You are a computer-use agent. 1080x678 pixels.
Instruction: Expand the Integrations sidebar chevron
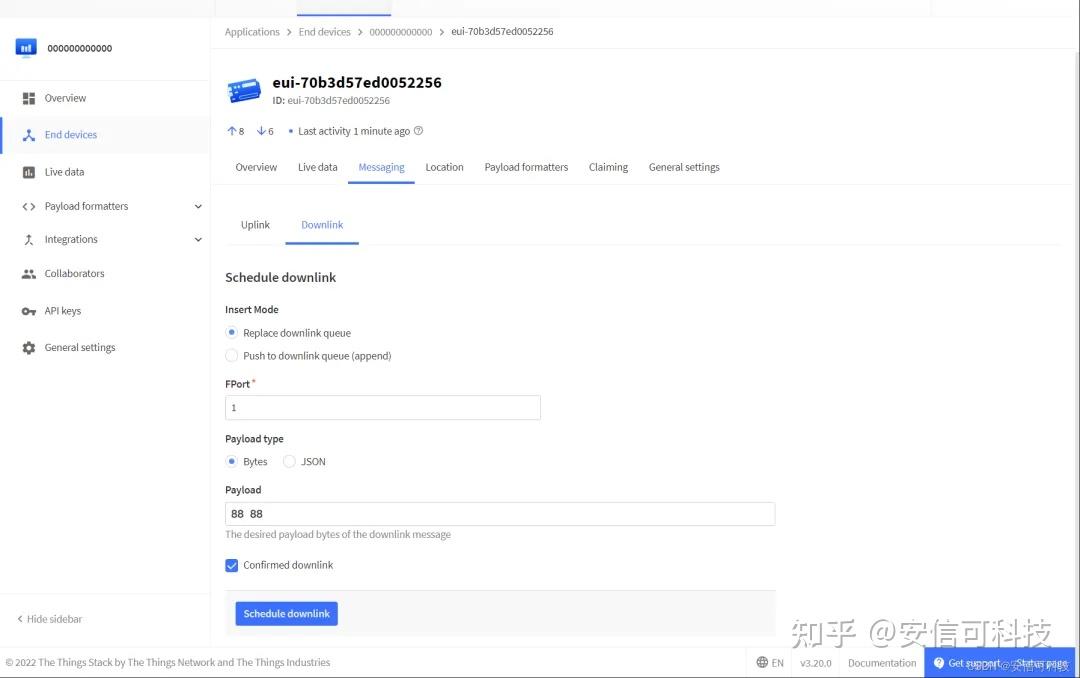198,240
